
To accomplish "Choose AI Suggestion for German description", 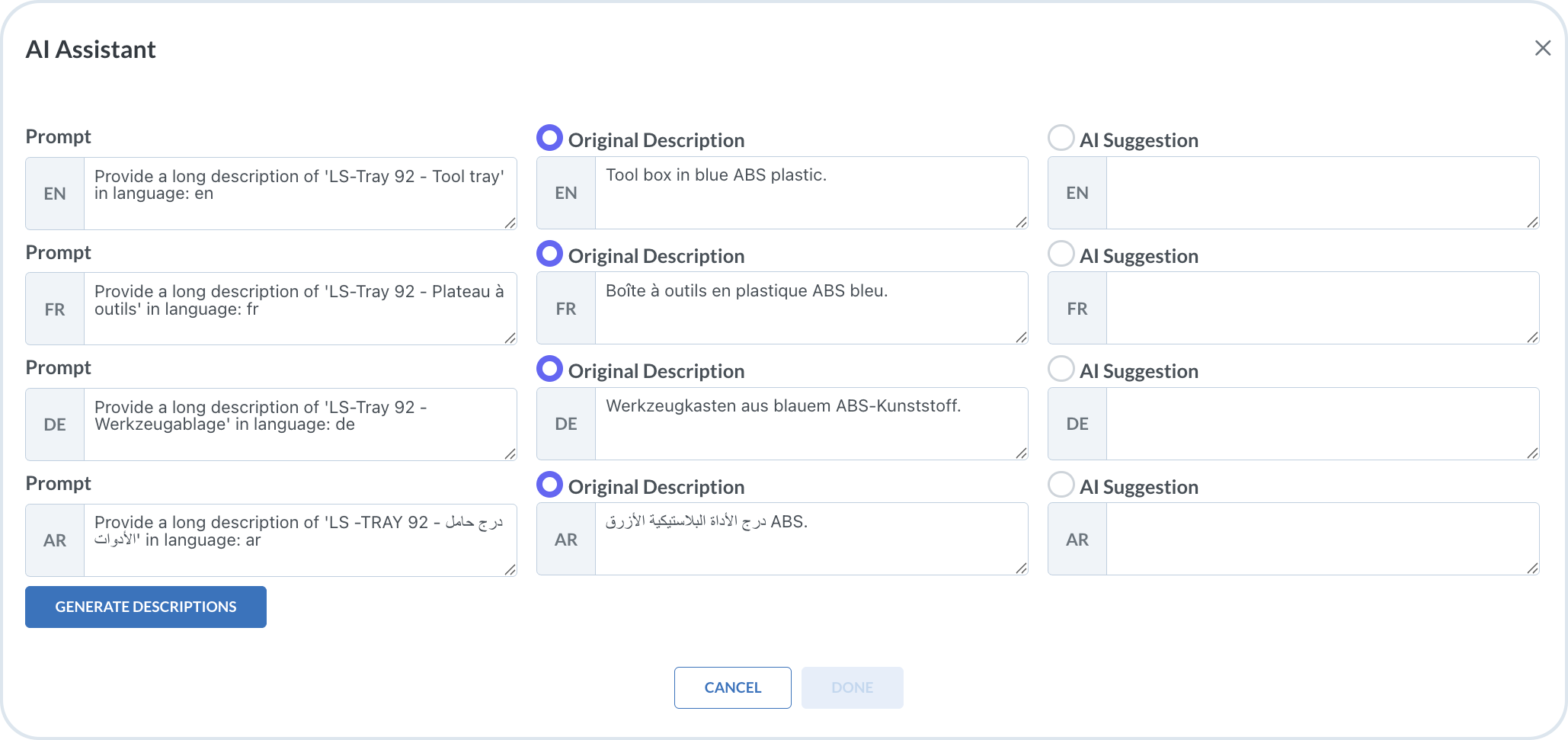I will point(1061,369).
